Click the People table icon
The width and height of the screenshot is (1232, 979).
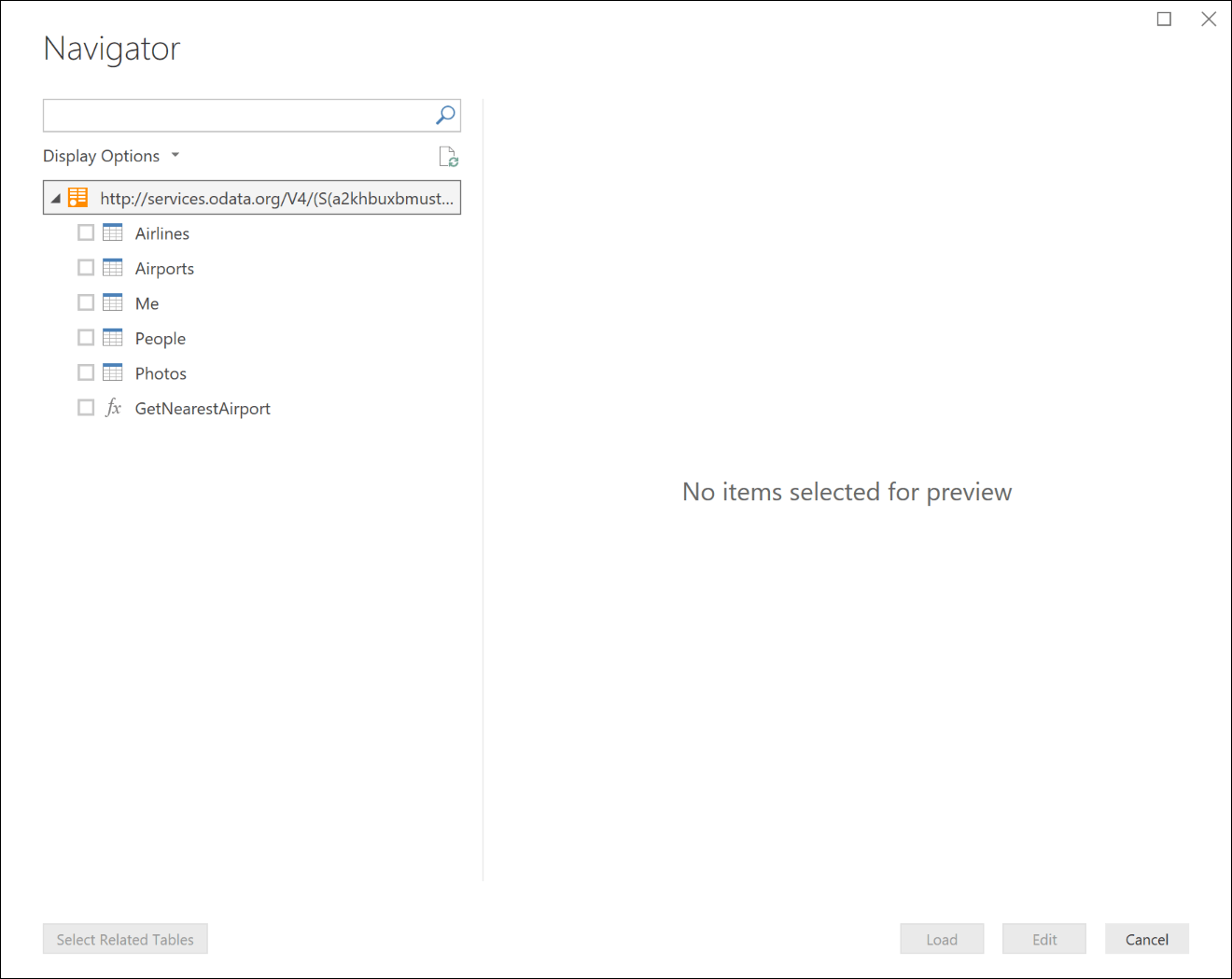pos(112,337)
